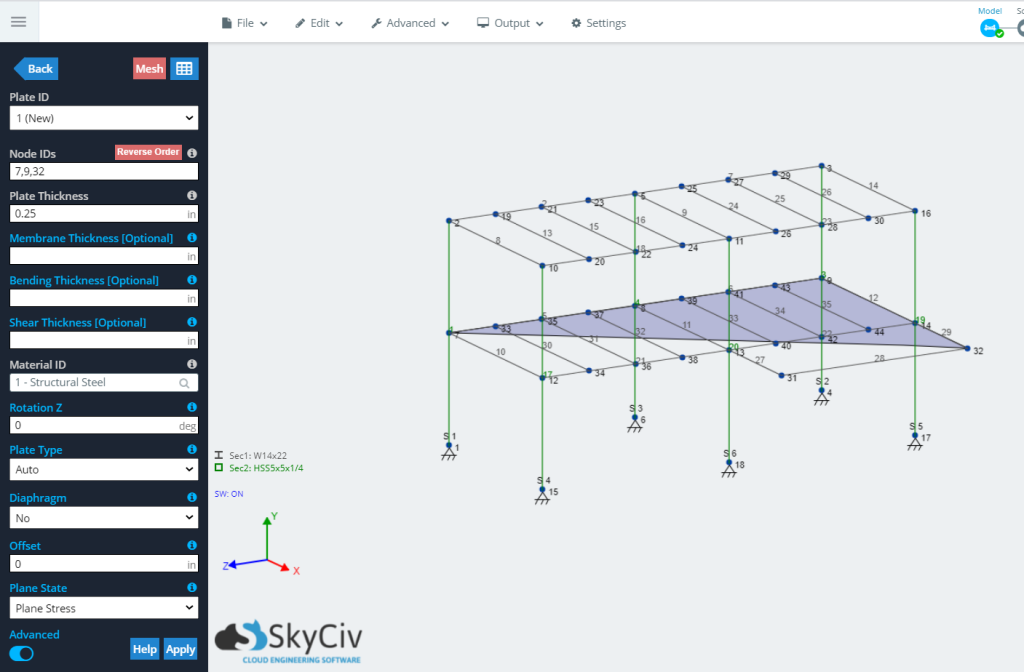This screenshot has width=1024, height=672.
Task: Click the Material ID search icon
Action: click(x=185, y=383)
